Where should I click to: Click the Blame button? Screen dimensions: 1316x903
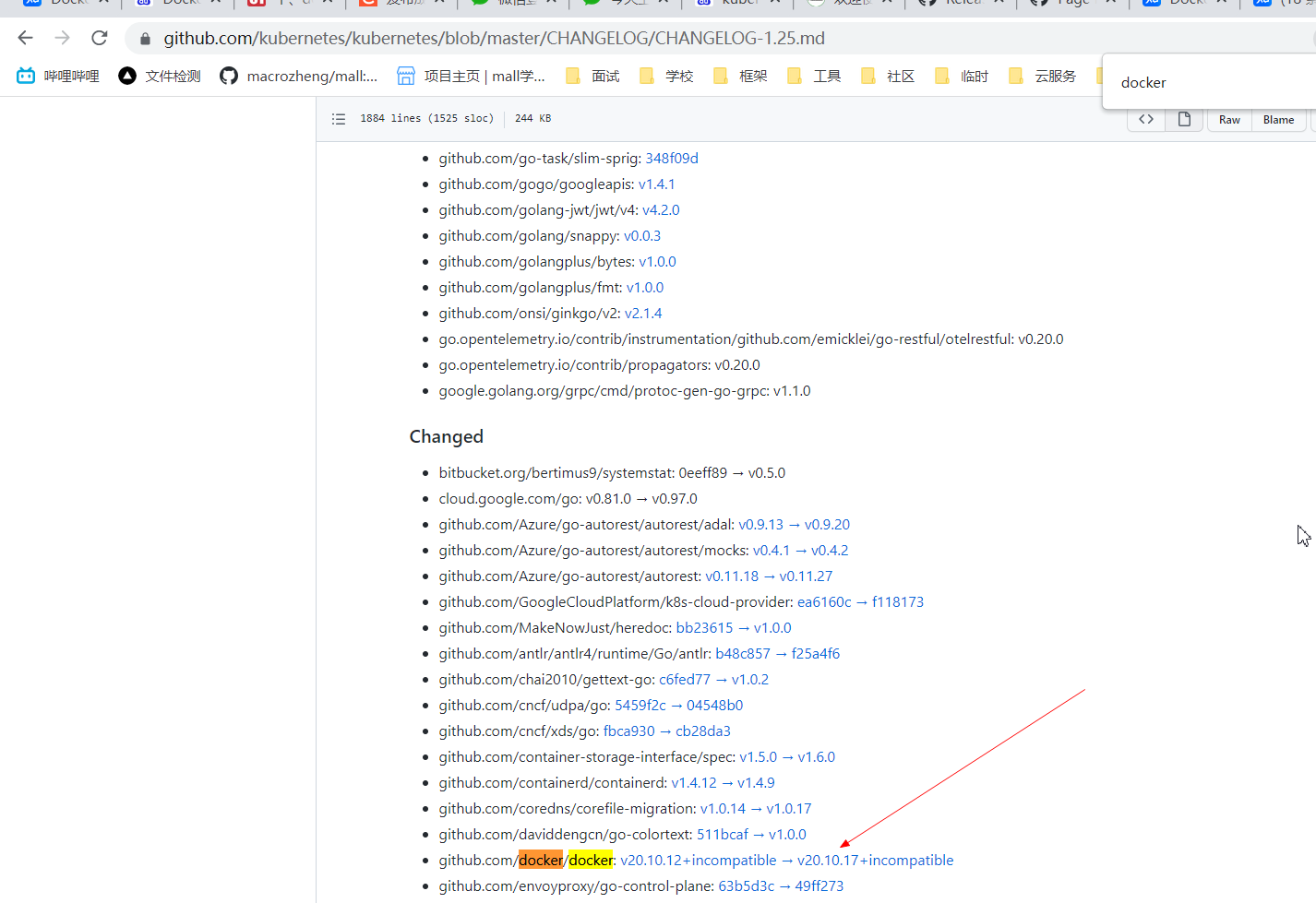[1278, 119]
